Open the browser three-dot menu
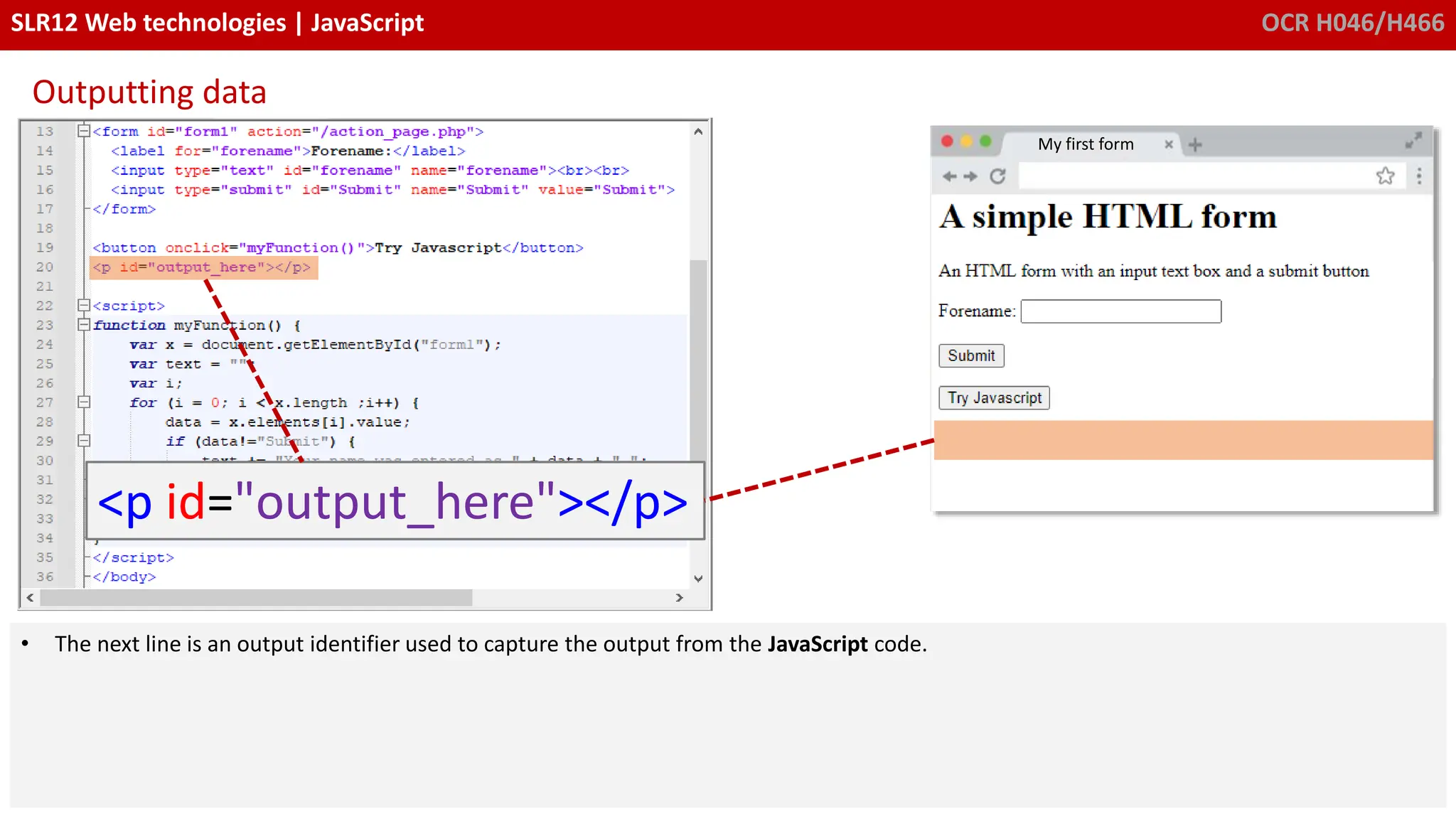This screenshot has height=819, width=1456. (x=1419, y=176)
